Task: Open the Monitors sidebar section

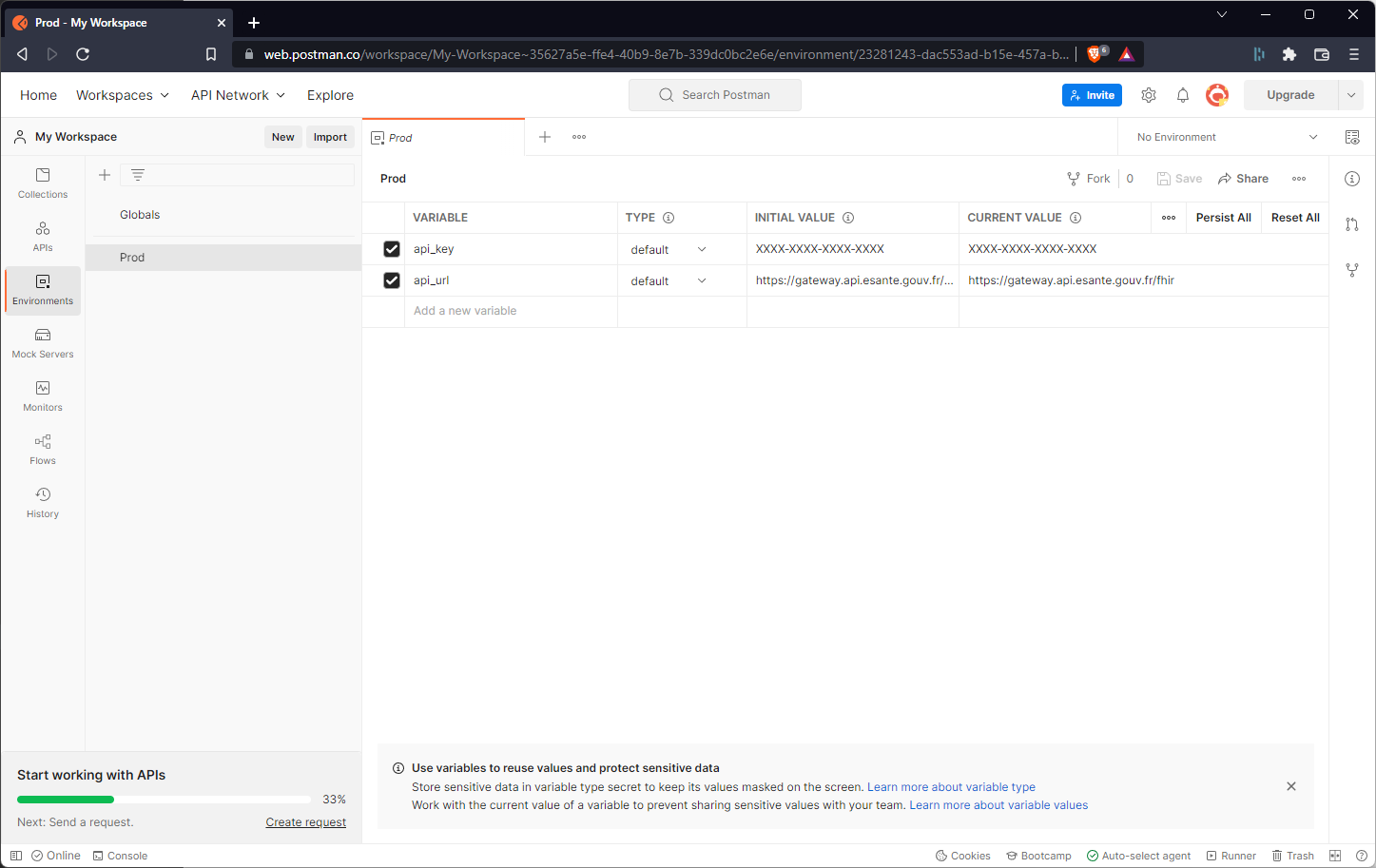Action: tap(43, 396)
